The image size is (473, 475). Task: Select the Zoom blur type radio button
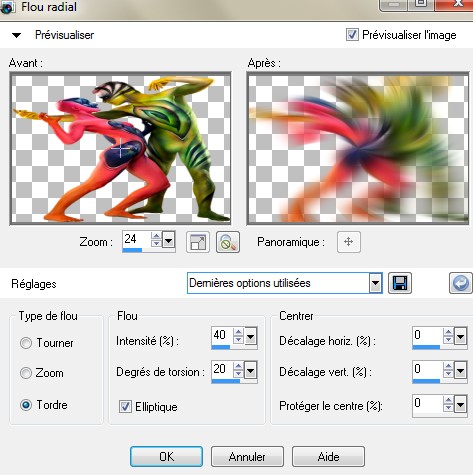coord(26,373)
